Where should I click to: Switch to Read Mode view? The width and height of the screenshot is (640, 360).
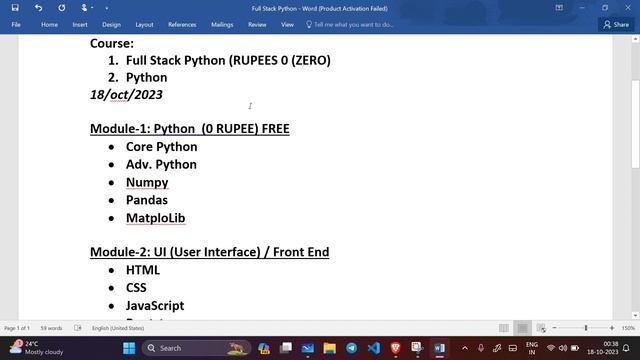[x=504, y=328]
